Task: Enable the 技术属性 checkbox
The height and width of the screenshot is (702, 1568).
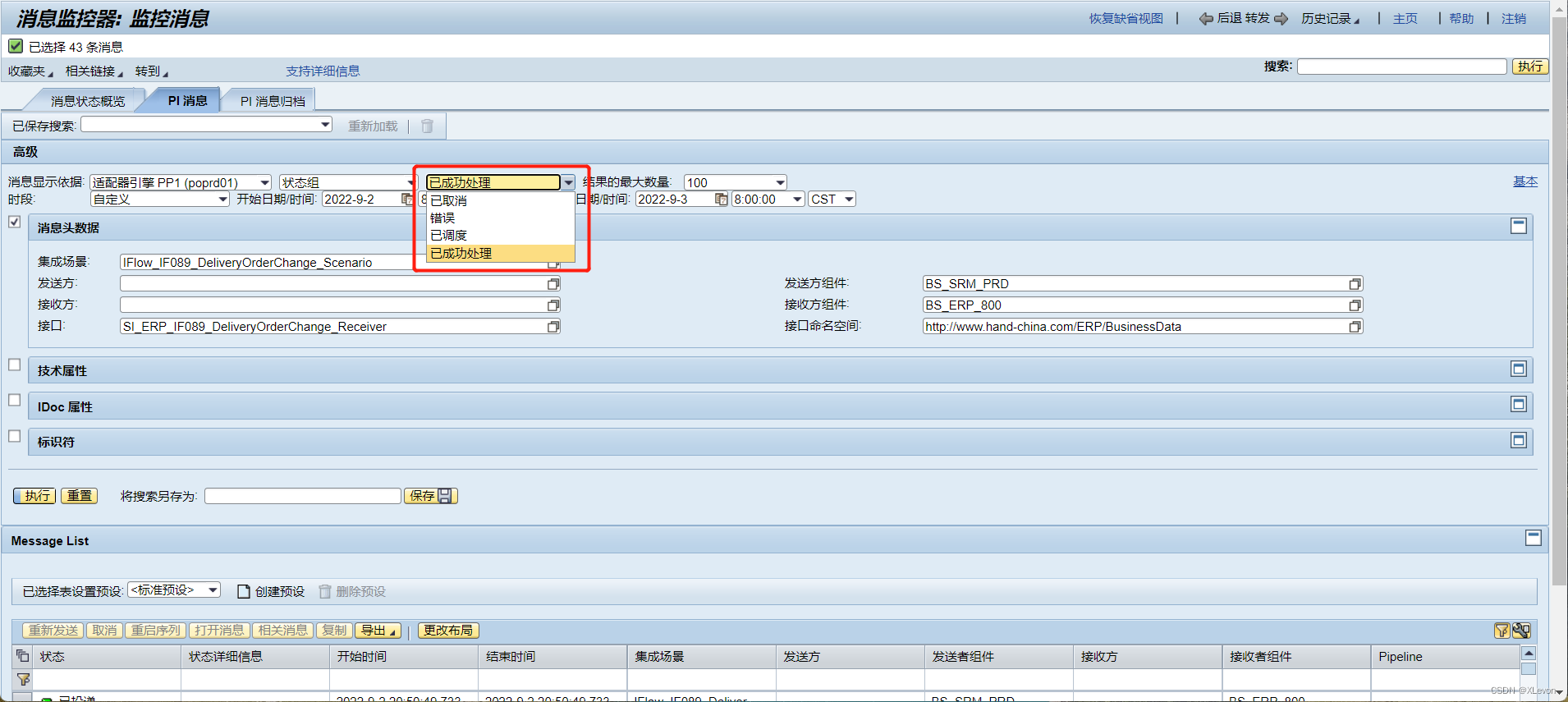Action: [15, 365]
